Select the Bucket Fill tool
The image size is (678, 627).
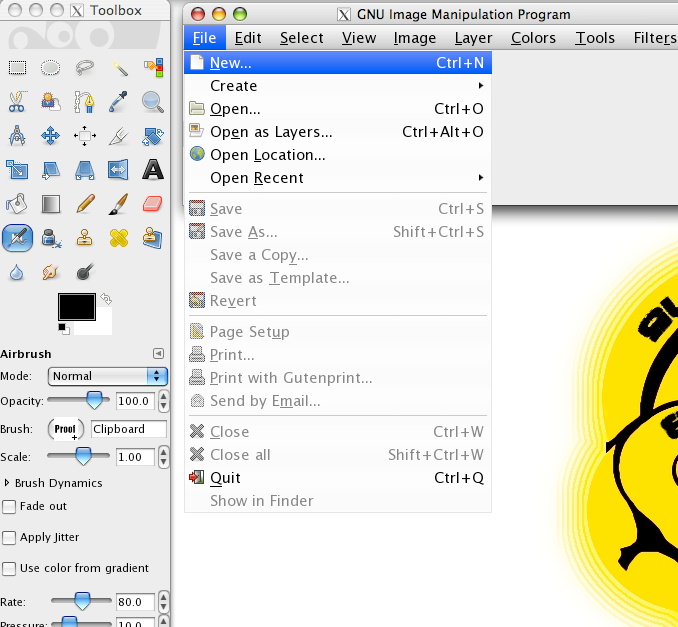(17, 204)
